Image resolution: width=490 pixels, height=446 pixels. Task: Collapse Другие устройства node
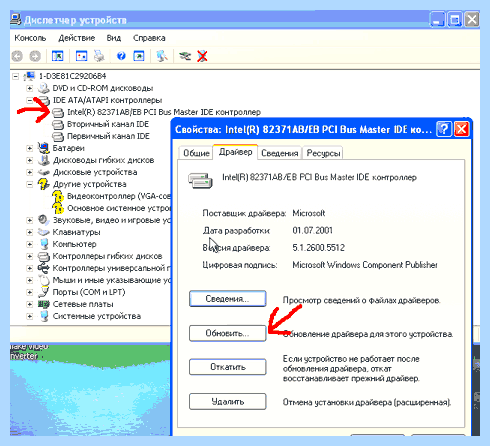coord(30,184)
